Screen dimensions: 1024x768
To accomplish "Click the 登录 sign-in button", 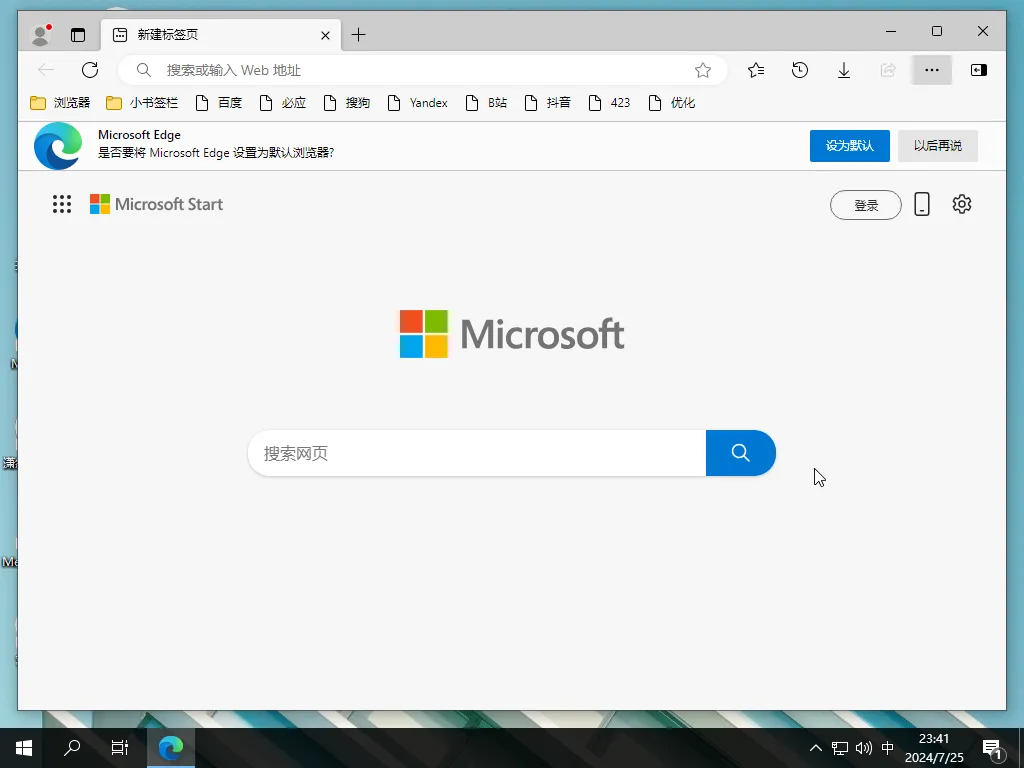I will pyautogui.click(x=865, y=204).
